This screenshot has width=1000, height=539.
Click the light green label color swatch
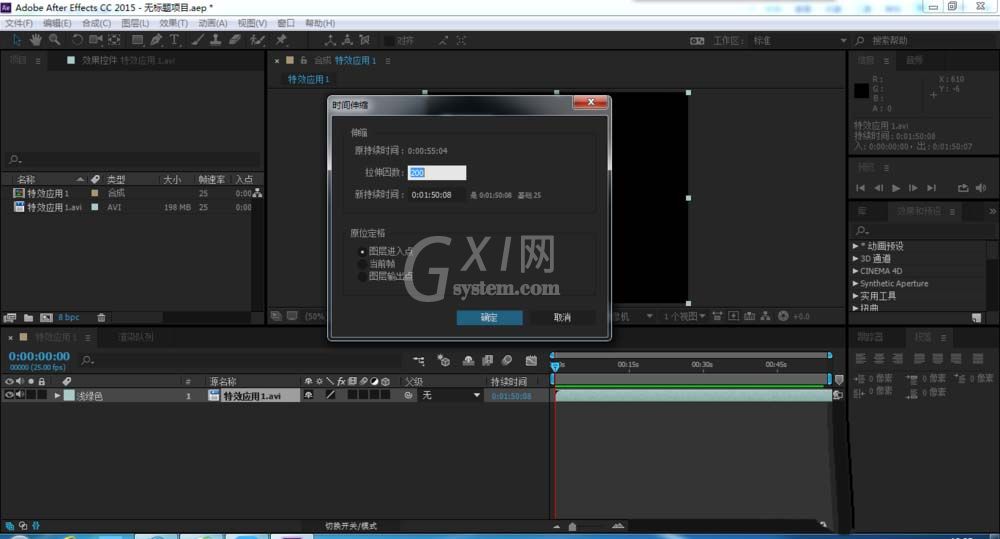pos(69,395)
